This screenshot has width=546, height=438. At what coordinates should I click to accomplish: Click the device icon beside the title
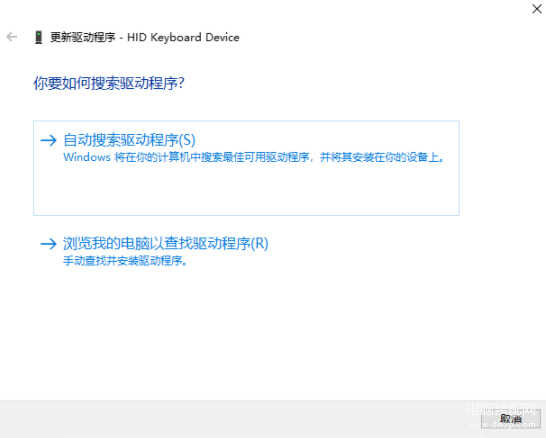[38, 37]
